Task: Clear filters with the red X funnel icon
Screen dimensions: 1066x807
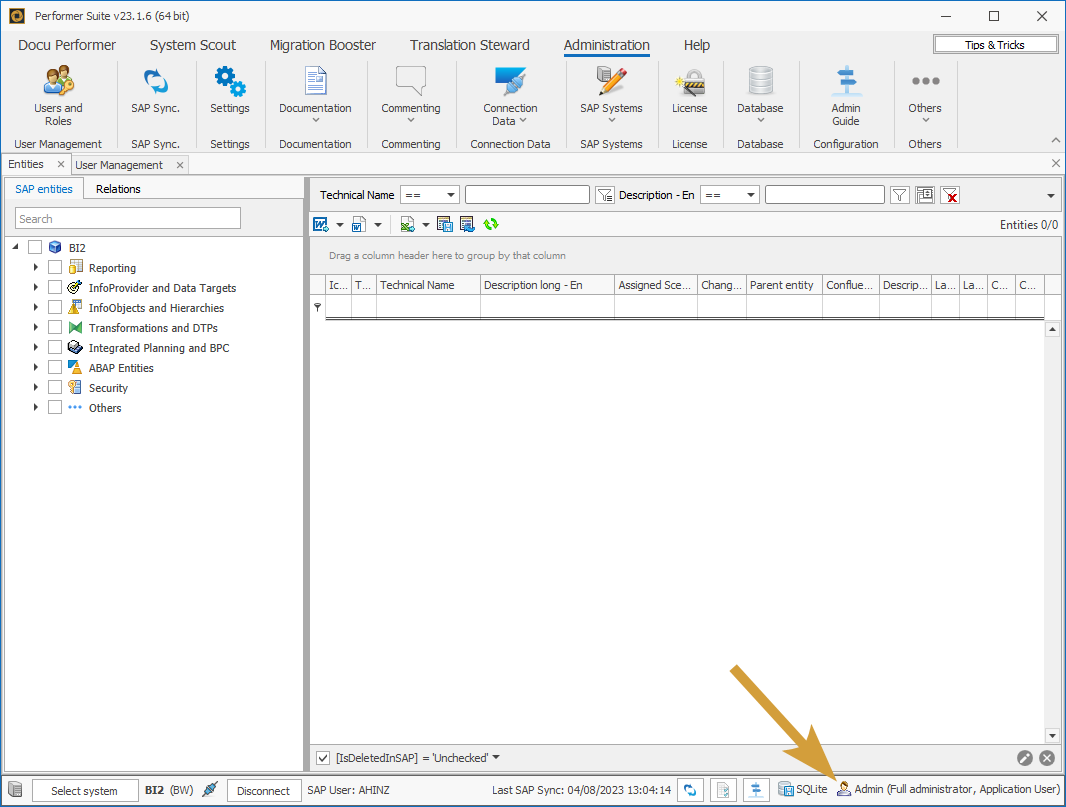Action: pyautogui.click(x=950, y=196)
